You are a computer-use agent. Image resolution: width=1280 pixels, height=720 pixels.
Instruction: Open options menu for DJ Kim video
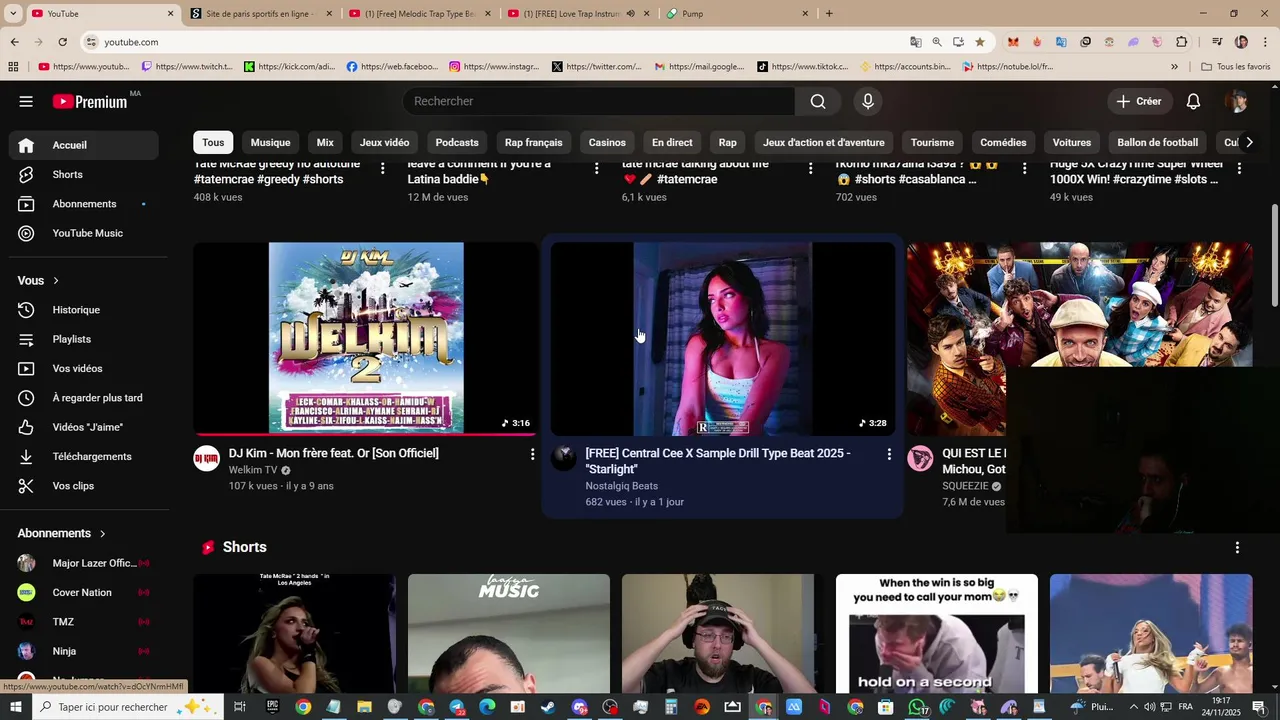532,454
